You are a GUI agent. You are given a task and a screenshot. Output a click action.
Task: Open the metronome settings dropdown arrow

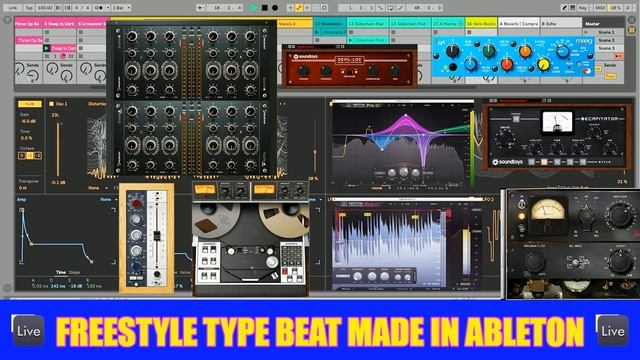(x=108, y=8)
